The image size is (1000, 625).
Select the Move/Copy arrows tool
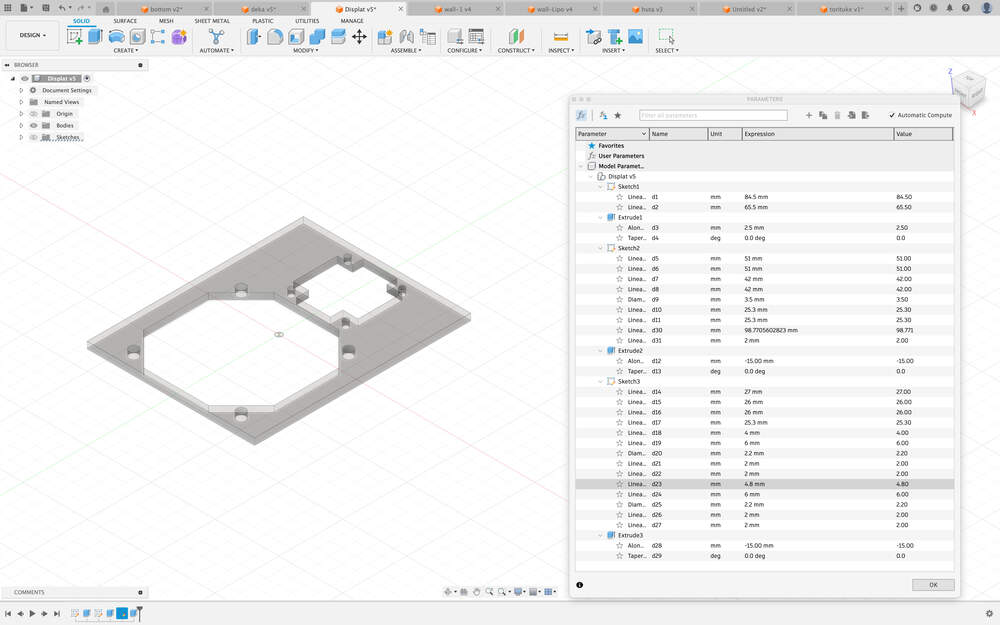pyautogui.click(x=359, y=36)
